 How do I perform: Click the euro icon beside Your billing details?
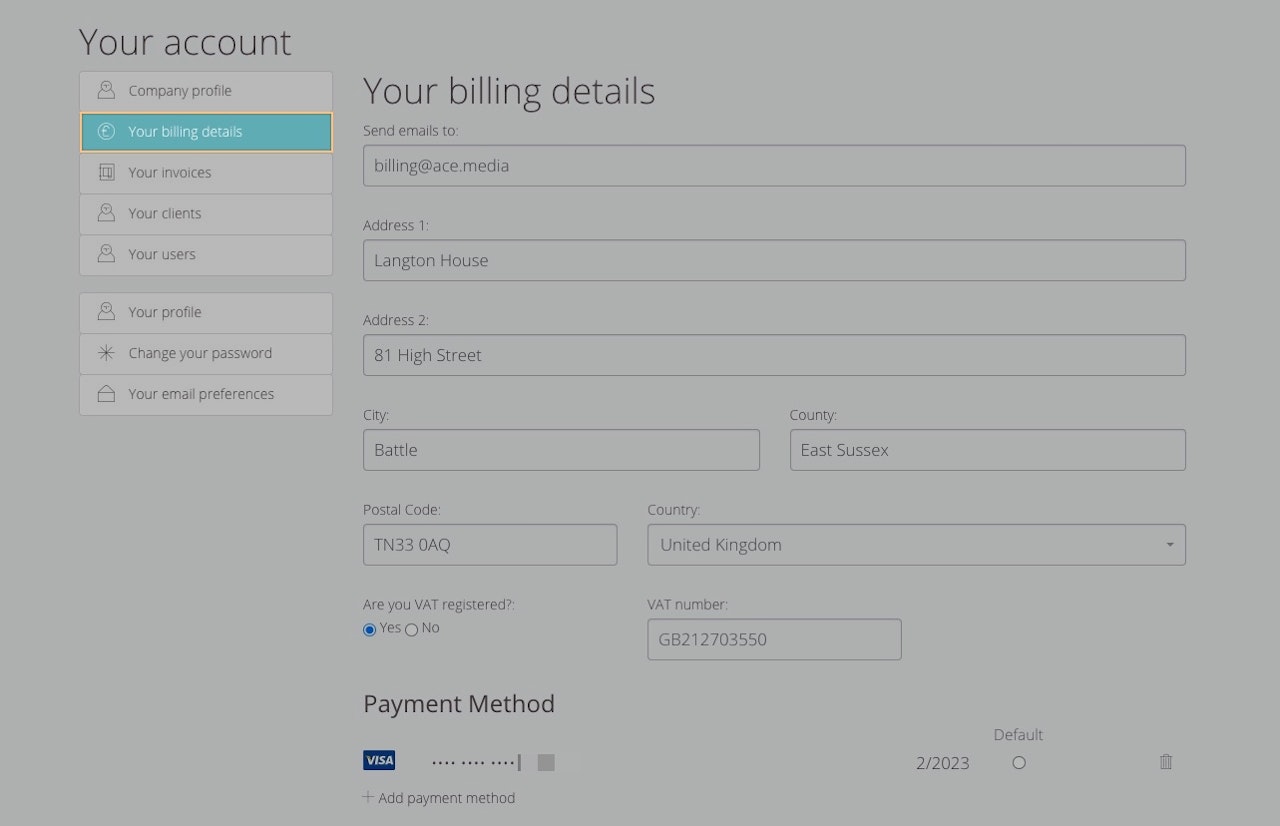tap(106, 132)
